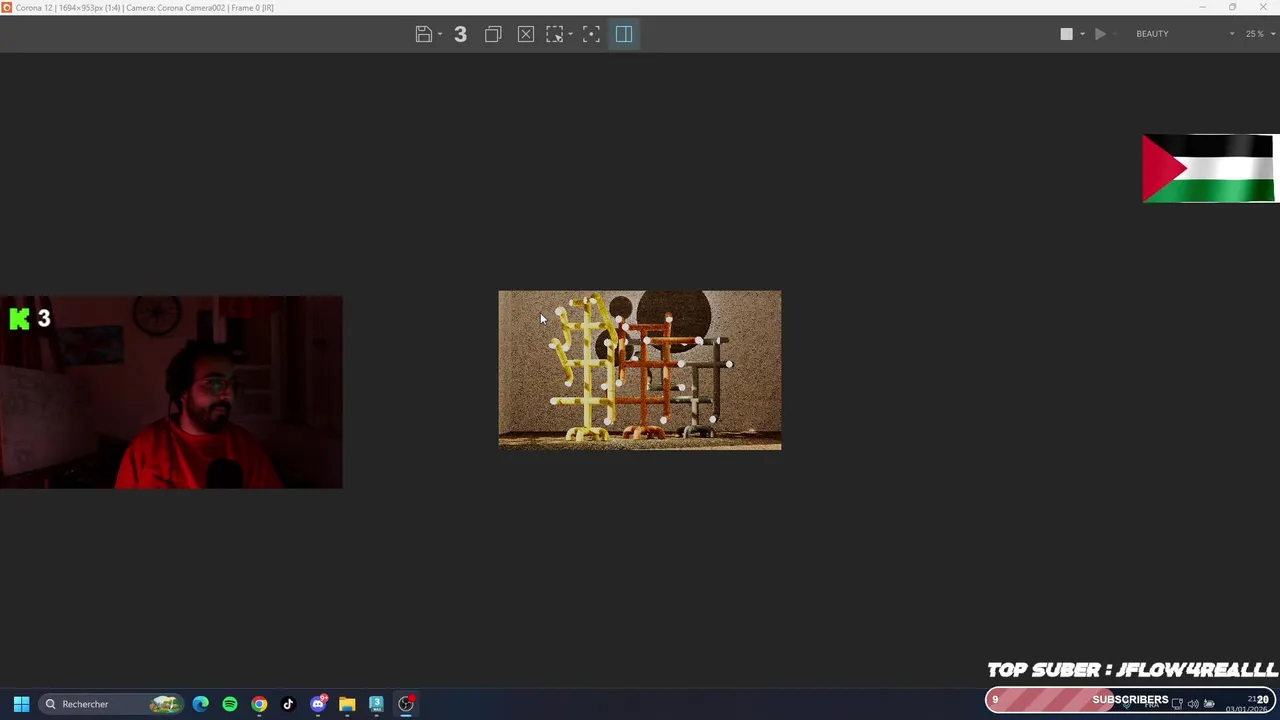Open 3ds Max from the taskbar

pyautogui.click(x=376, y=704)
